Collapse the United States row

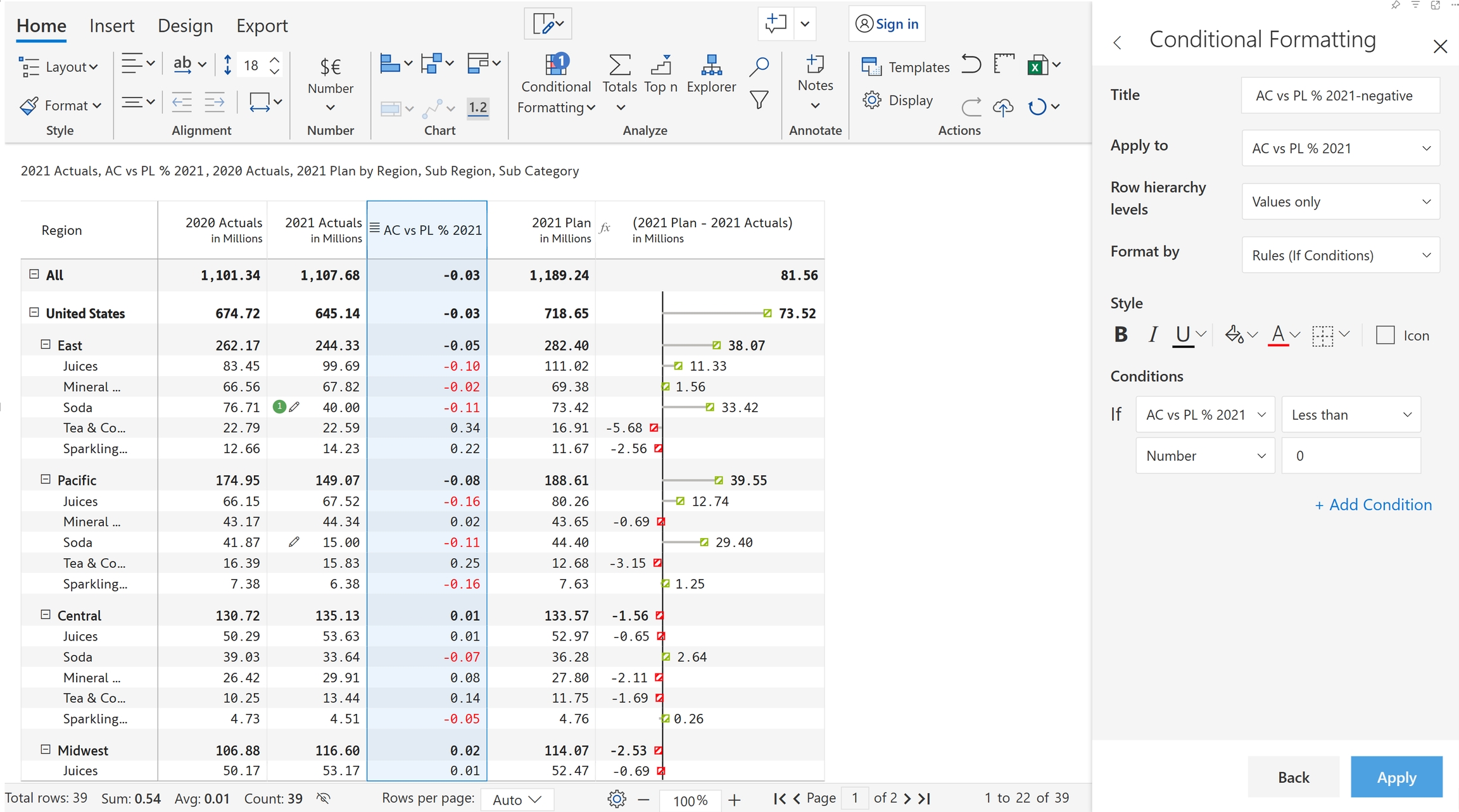point(34,313)
